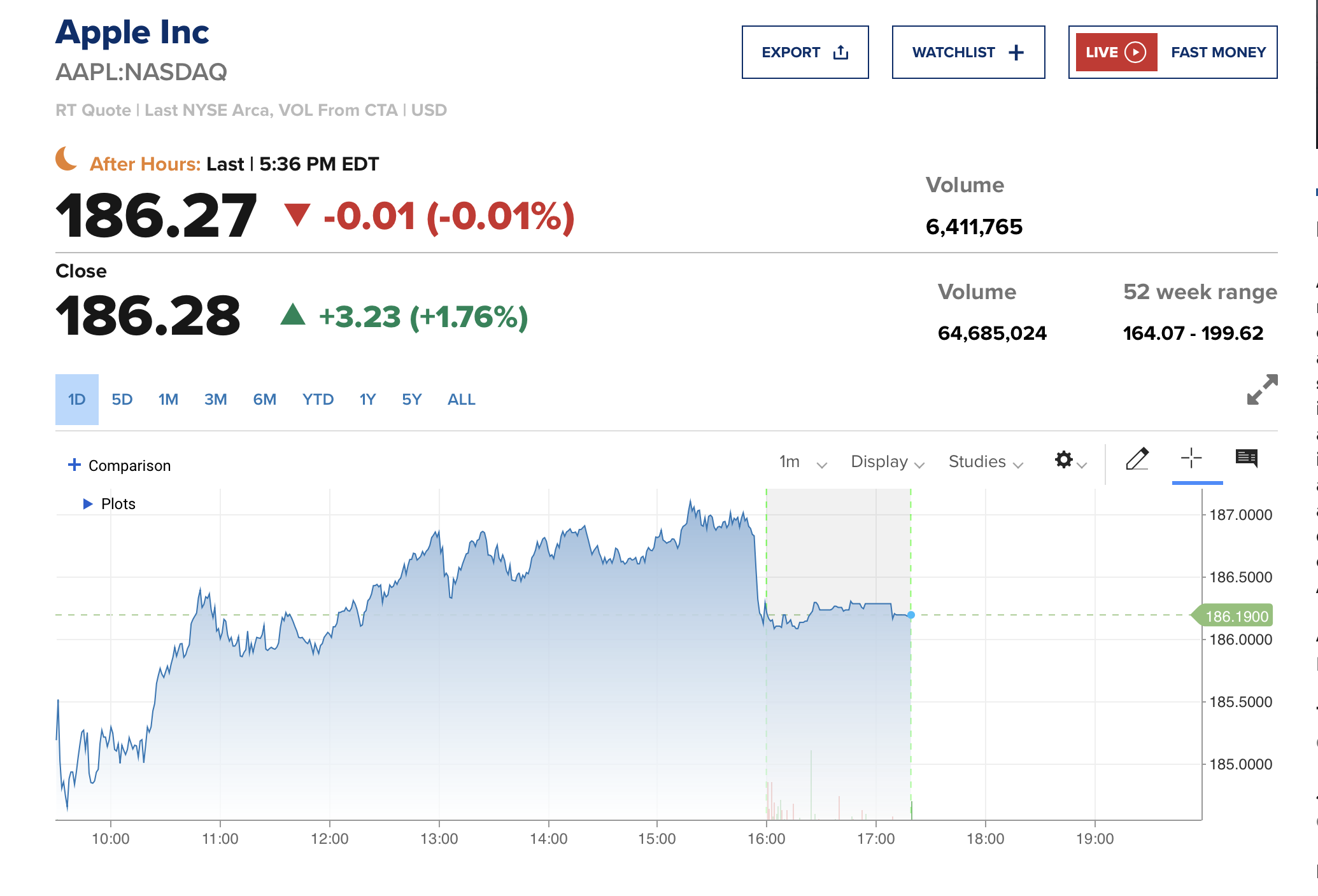
Task: Click the EXPORT button
Action: (805, 52)
